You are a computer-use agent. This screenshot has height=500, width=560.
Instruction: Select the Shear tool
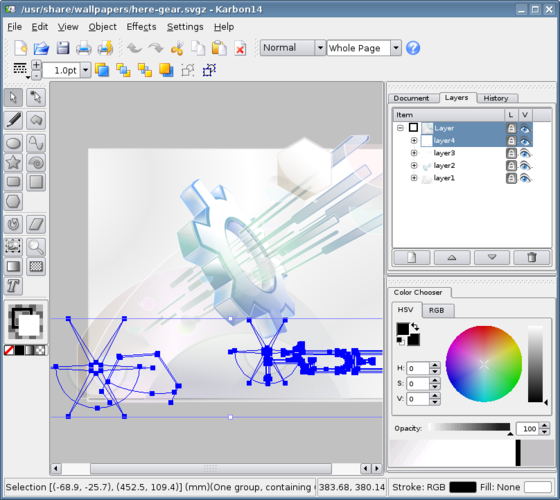point(36,224)
